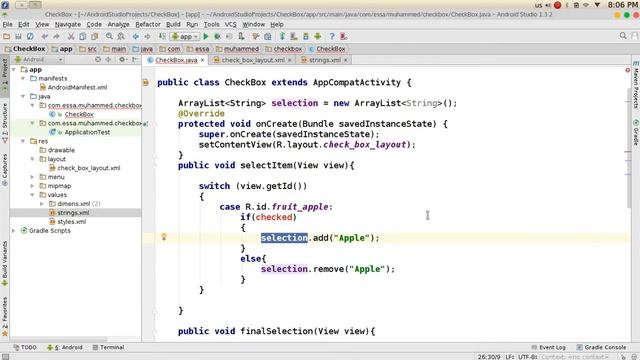
Task: Expand the dimens.xml node
Action: pos(42,204)
